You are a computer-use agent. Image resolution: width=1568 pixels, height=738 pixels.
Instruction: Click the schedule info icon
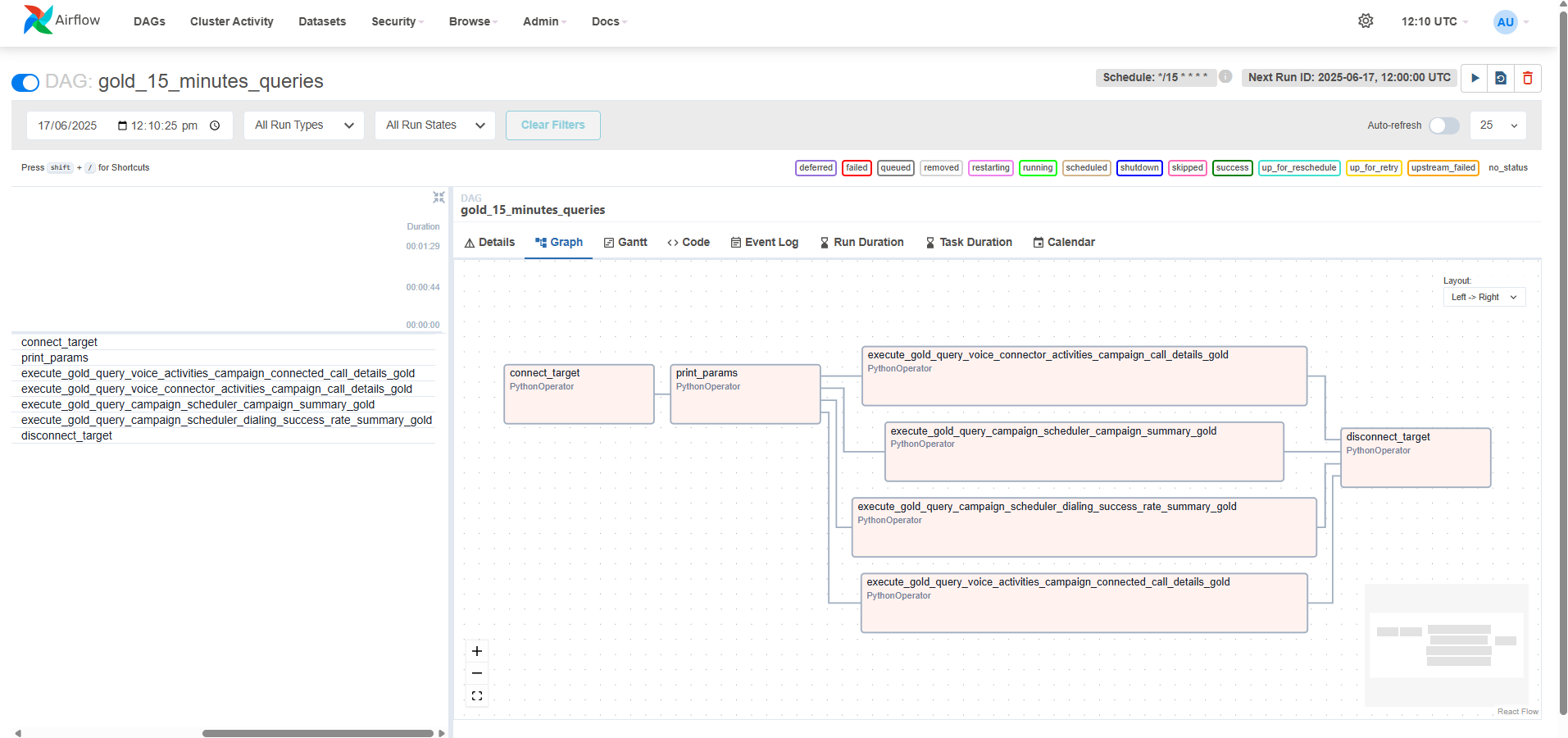(x=1225, y=76)
